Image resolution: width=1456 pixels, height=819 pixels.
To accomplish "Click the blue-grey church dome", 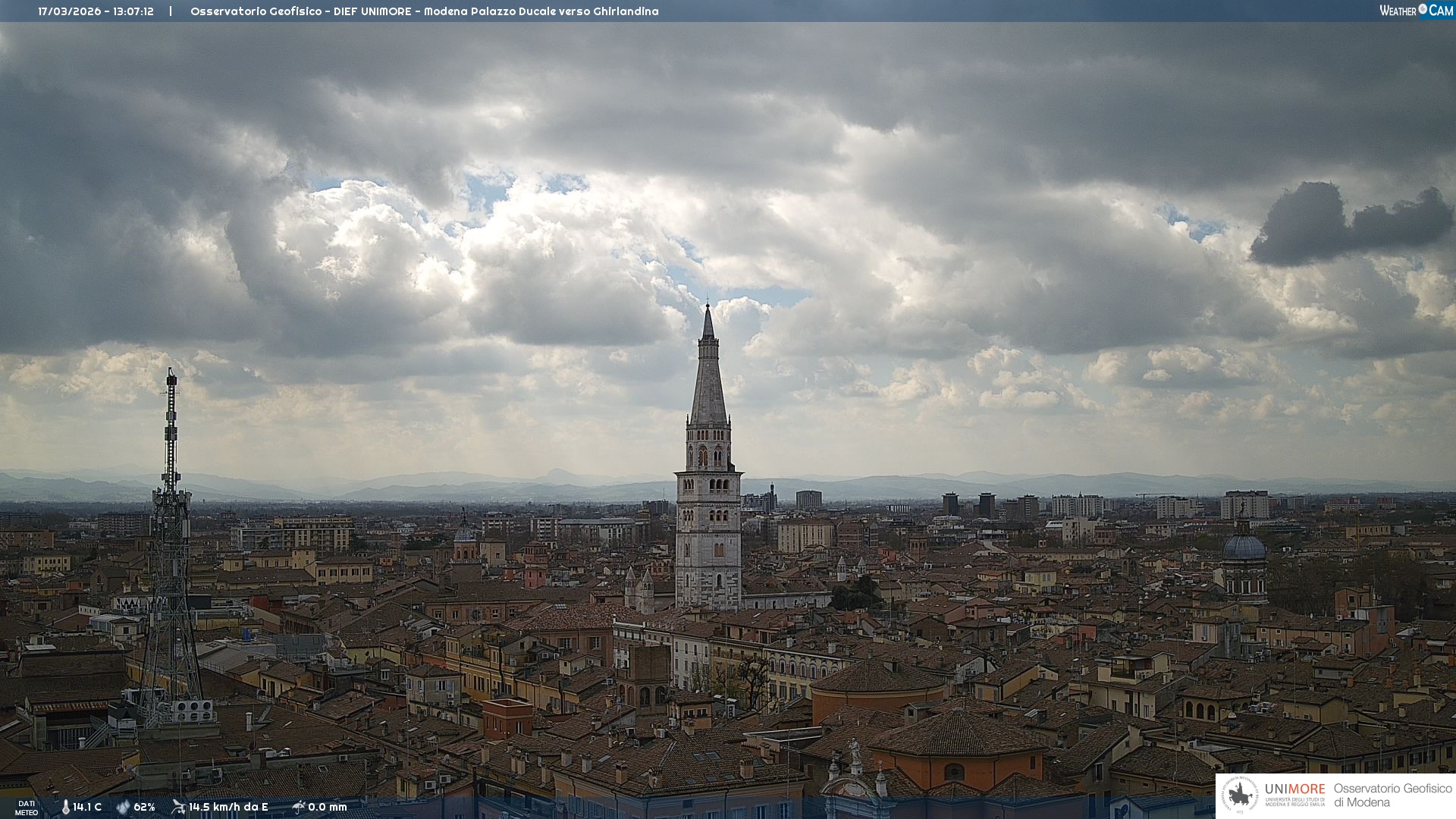I will pos(1244,547).
